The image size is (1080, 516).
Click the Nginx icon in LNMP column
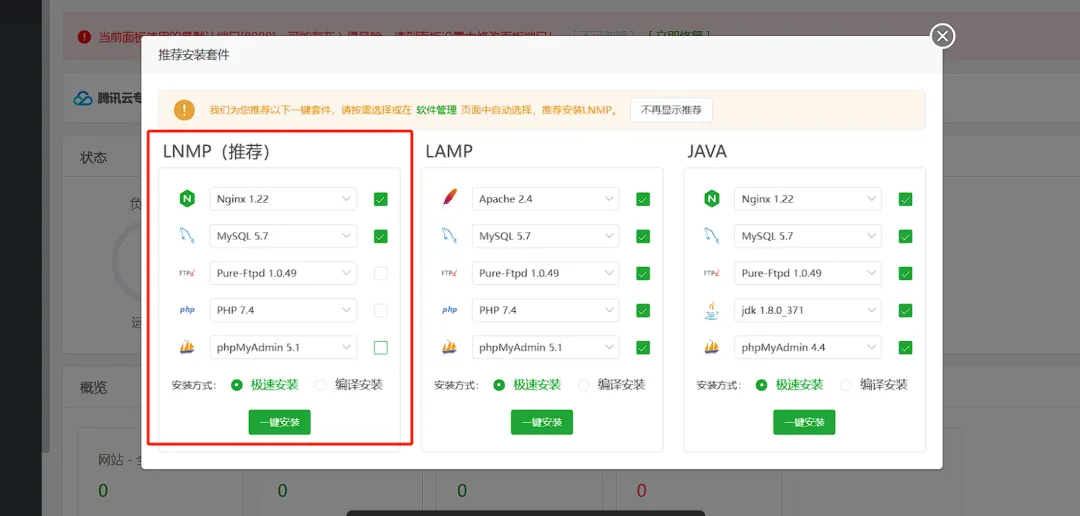tap(187, 199)
